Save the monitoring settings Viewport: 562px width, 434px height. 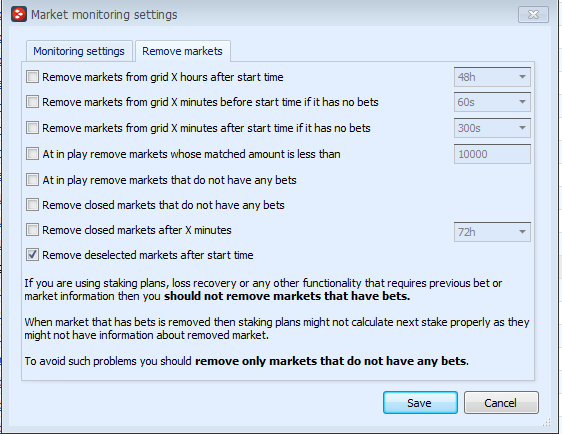[420, 403]
